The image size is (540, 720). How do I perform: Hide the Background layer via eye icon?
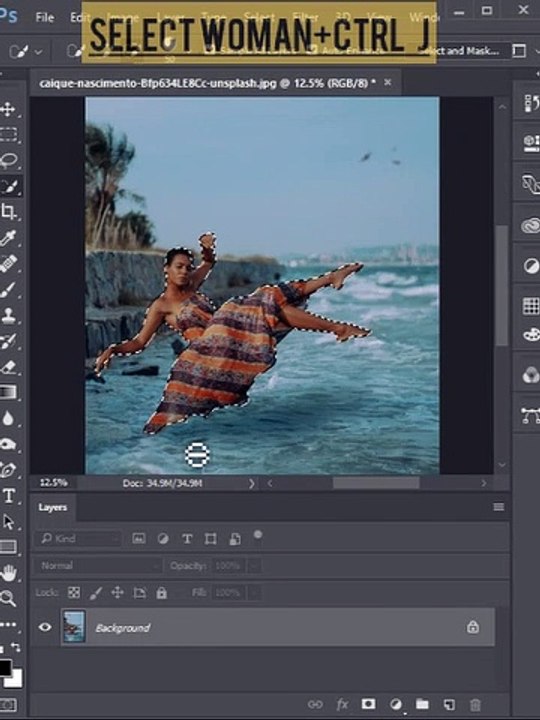[x=45, y=627]
